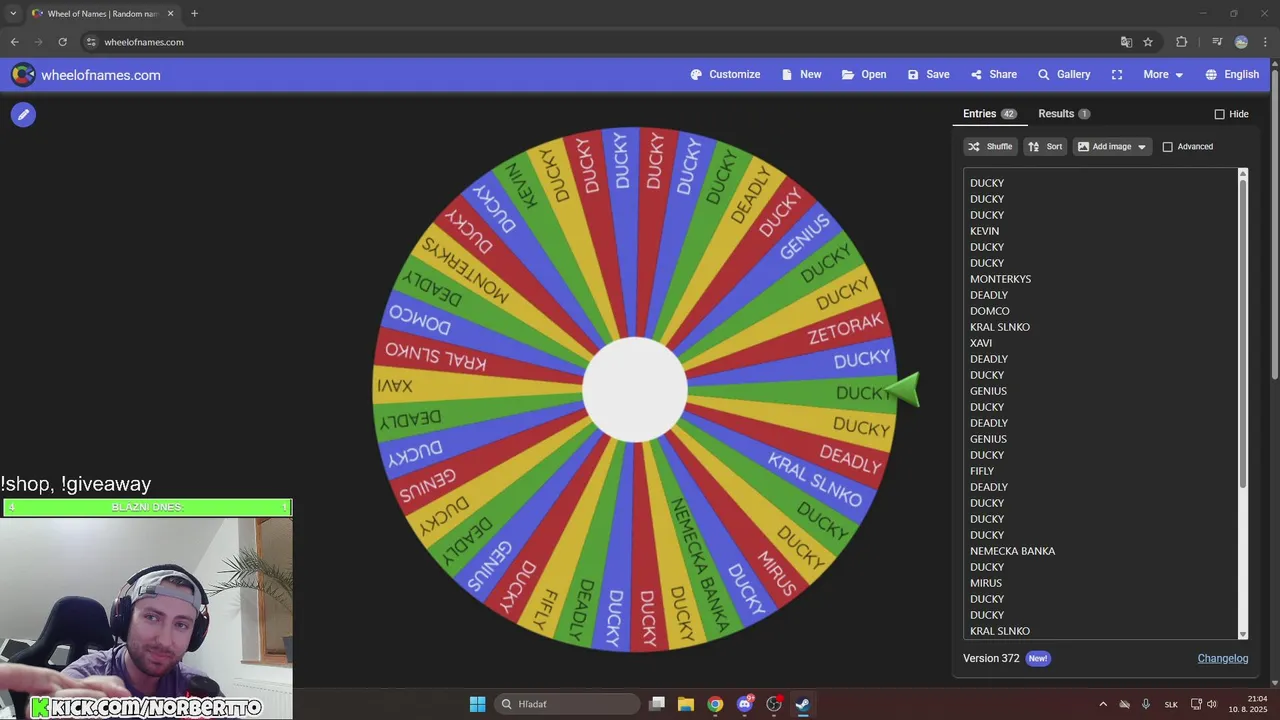Open the browser translate icon
The image size is (1280, 720).
pyautogui.click(x=1126, y=42)
